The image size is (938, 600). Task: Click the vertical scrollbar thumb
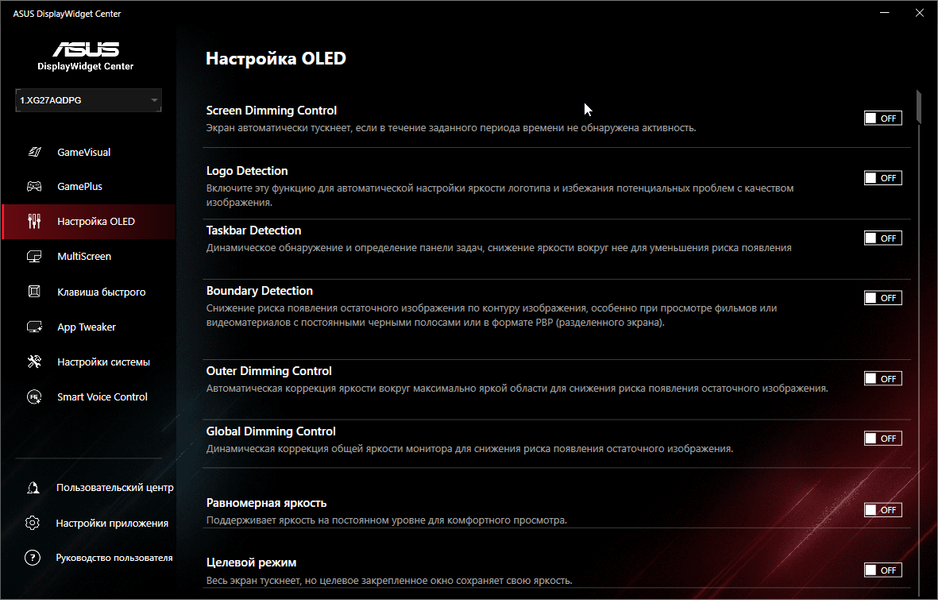coord(918,108)
